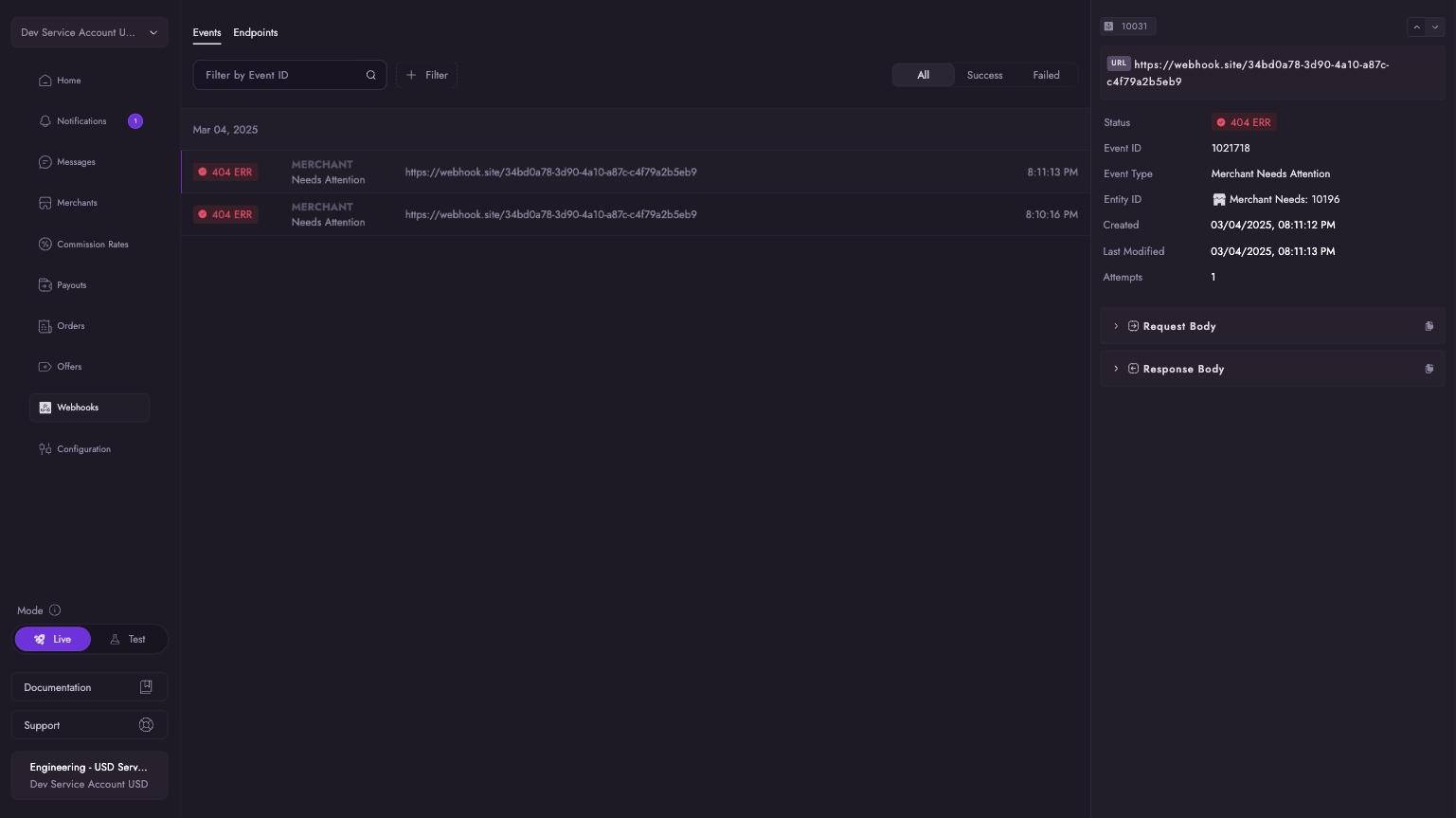
Task: Select Live mode
Action: (x=53, y=640)
